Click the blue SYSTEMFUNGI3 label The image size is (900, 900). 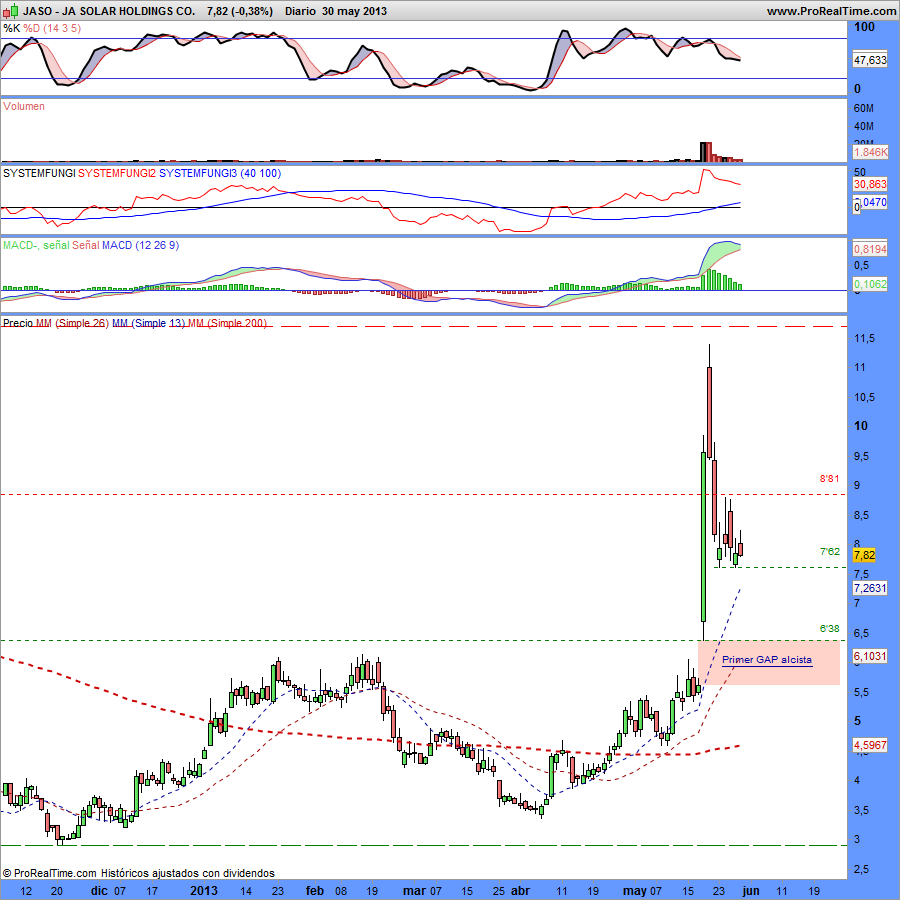(198, 173)
